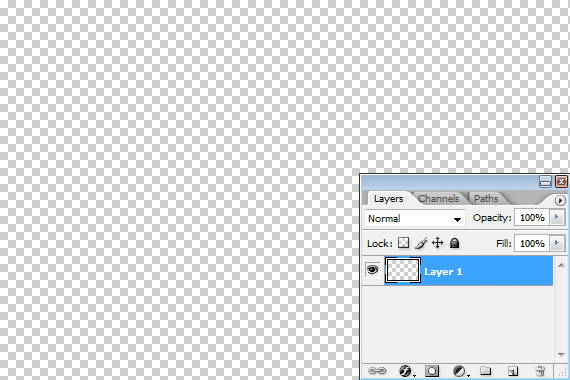Click the Fill value field
This screenshot has height=380, width=570.
532,243
